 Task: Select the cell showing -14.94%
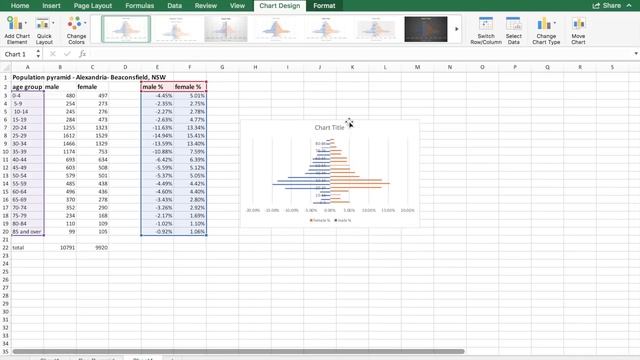click(157, 136)
